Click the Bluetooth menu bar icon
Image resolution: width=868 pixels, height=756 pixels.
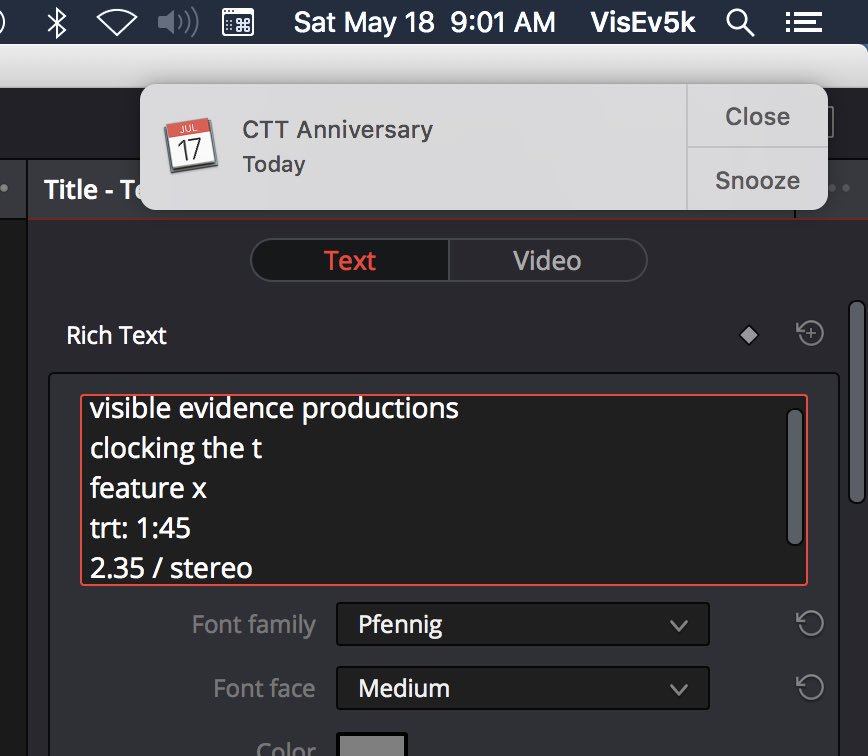57,22
